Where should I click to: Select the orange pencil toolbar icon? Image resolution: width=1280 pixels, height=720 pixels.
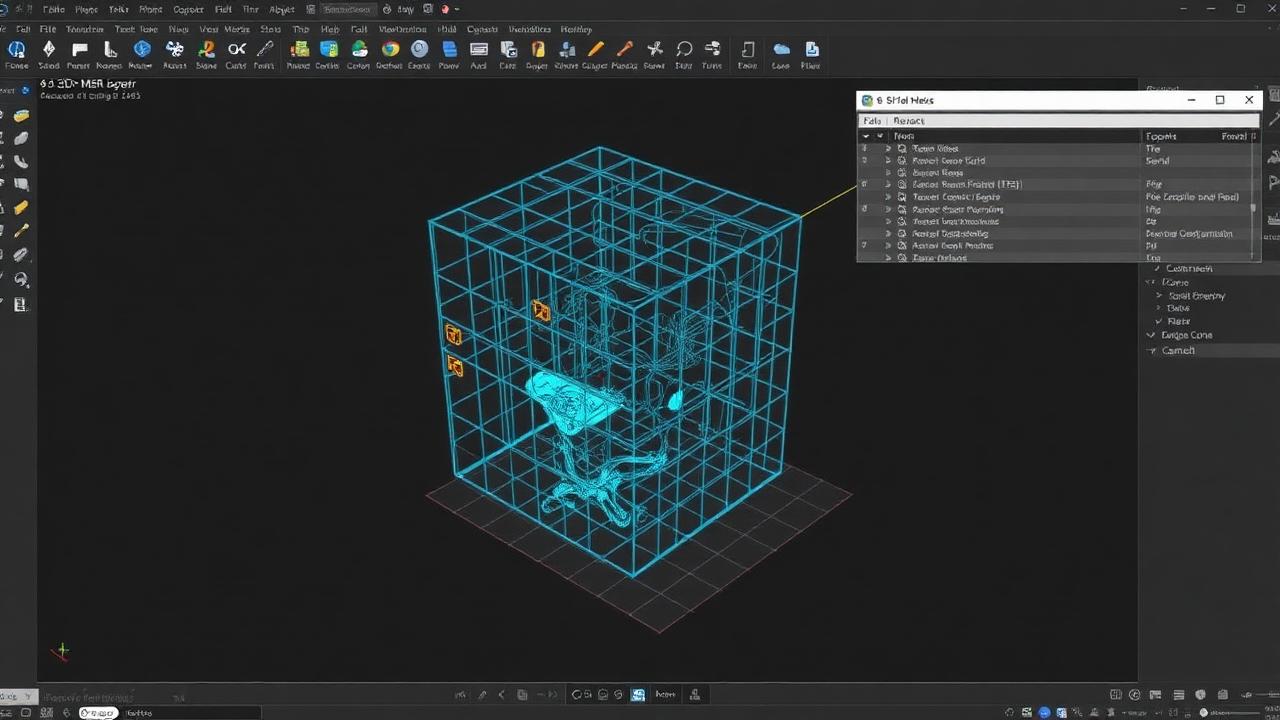[596, 49]
